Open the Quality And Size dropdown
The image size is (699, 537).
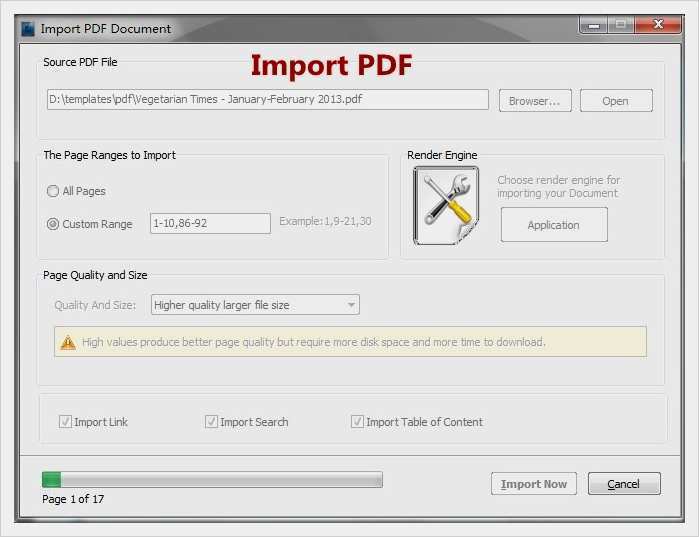click(255, 305)
